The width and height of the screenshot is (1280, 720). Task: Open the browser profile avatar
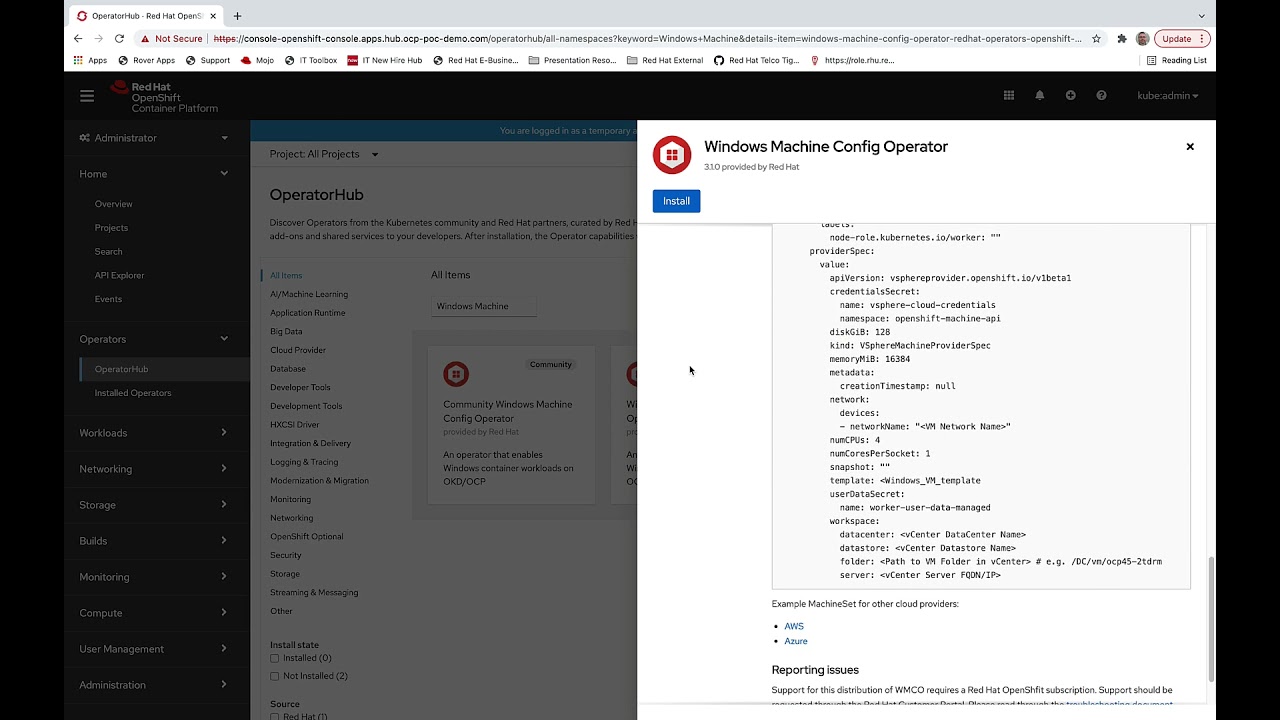[1142, 38]
